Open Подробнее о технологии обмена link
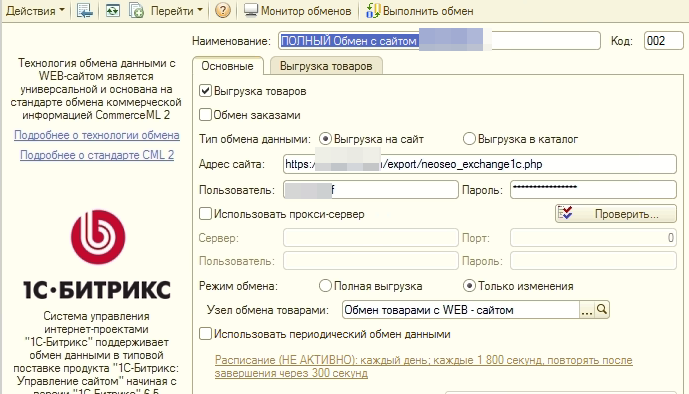Screen dimensions: 689x394 97,135
